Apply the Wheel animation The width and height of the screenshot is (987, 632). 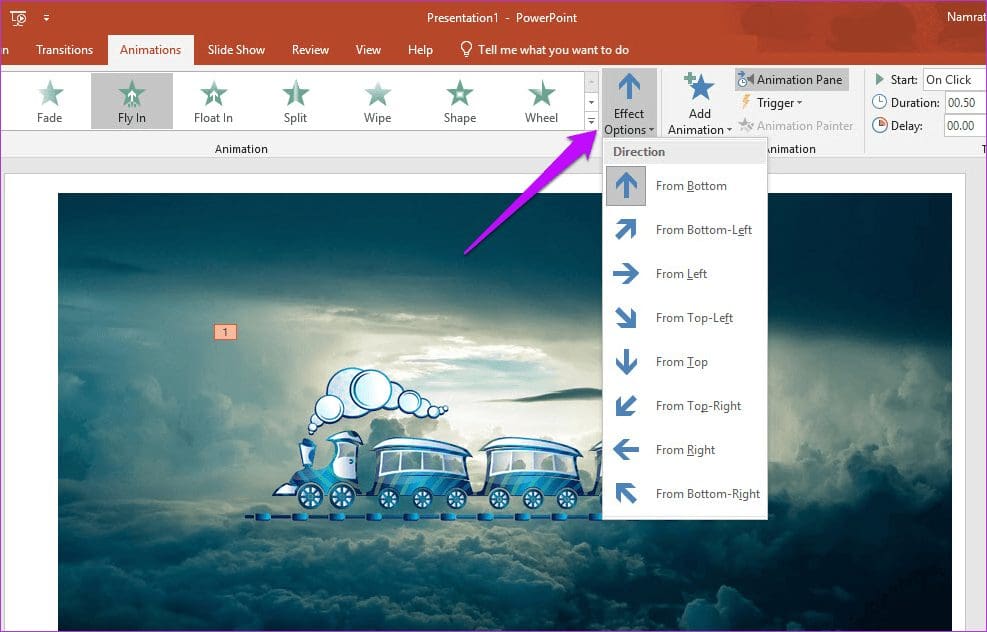pos(541,100)
